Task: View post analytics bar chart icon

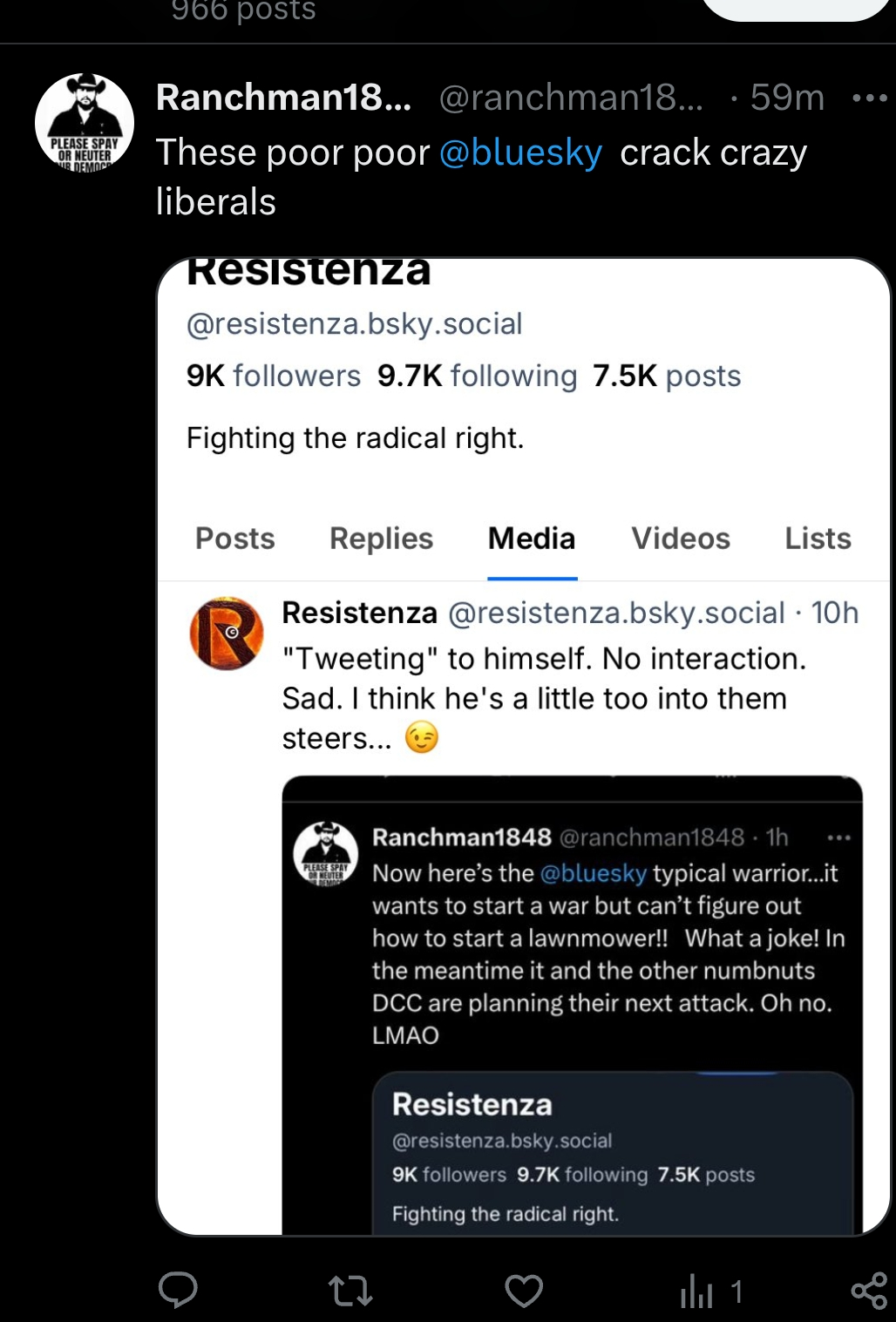Action: tap(697, 1291)
